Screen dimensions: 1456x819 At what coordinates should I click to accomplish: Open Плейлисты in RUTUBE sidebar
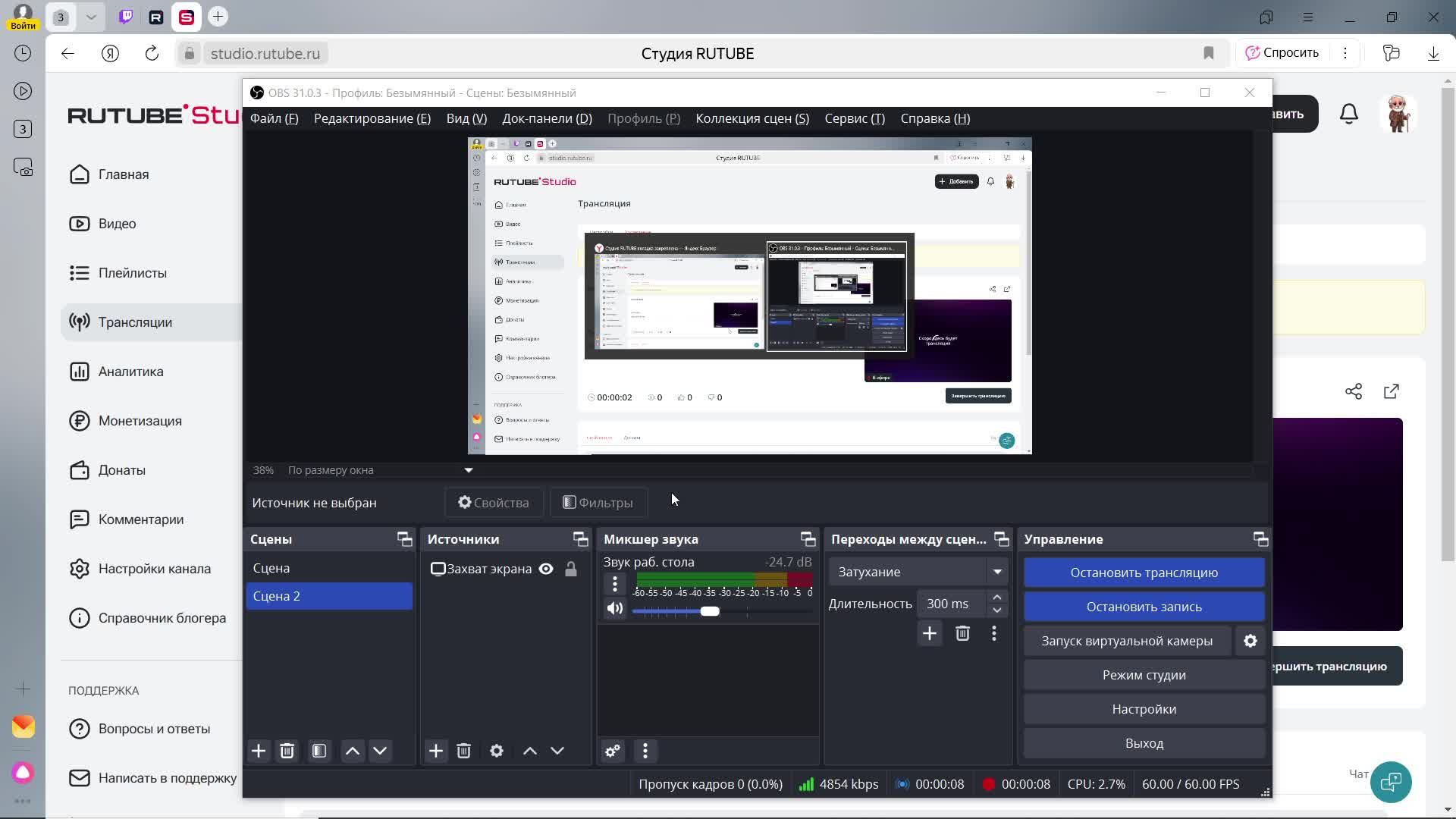coord(133,273)
